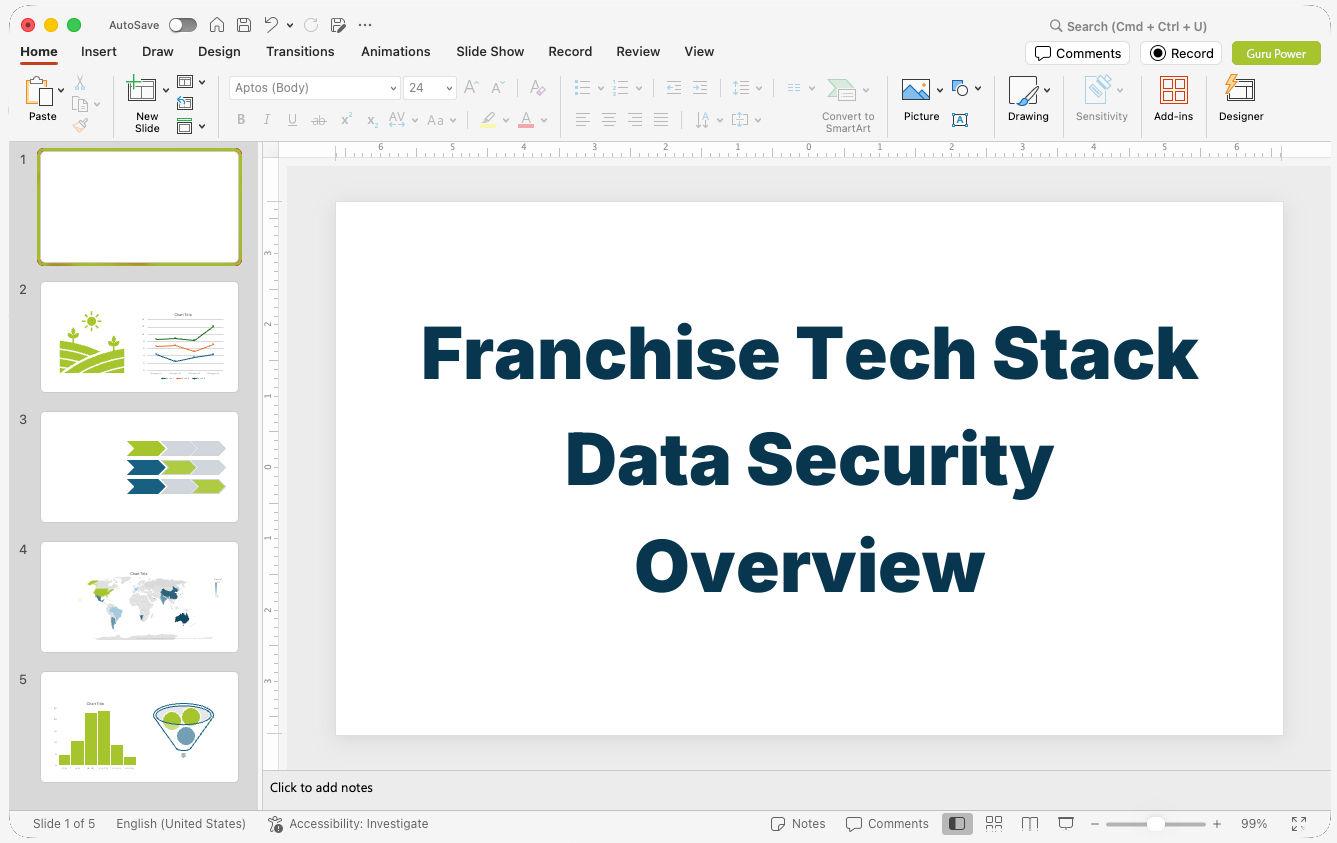Click the Guru Power button
Image resolution: width=1337 pixels, height=843 pixels.
pos(1276,53)
